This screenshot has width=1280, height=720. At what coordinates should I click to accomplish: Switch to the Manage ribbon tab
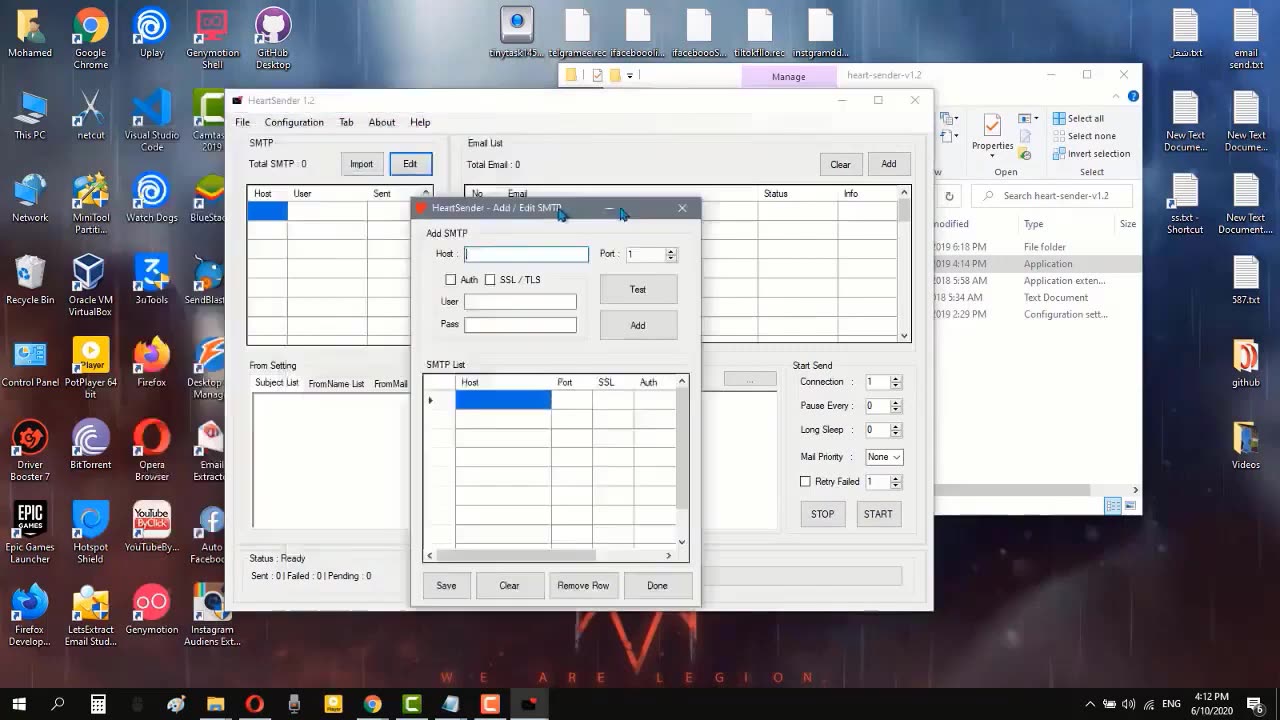788,76
